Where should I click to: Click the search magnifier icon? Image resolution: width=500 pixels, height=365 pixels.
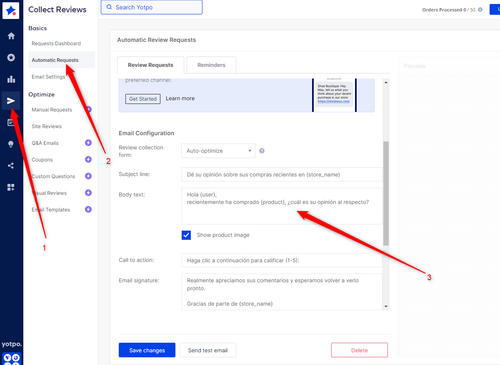pos(109,7)
